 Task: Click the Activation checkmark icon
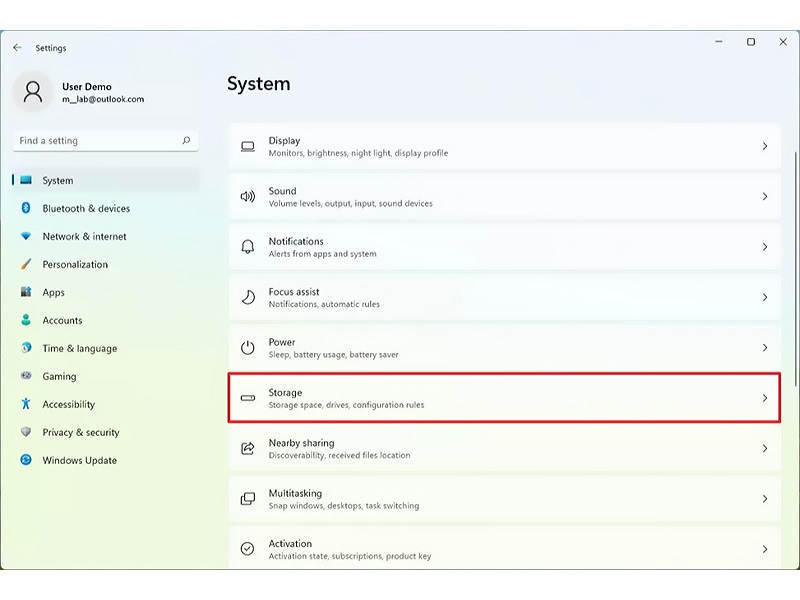coord(248,548)
